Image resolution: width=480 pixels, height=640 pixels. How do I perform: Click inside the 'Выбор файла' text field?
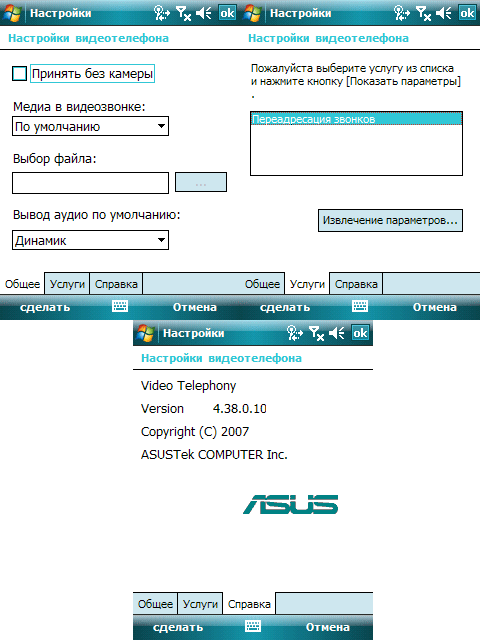90,183
